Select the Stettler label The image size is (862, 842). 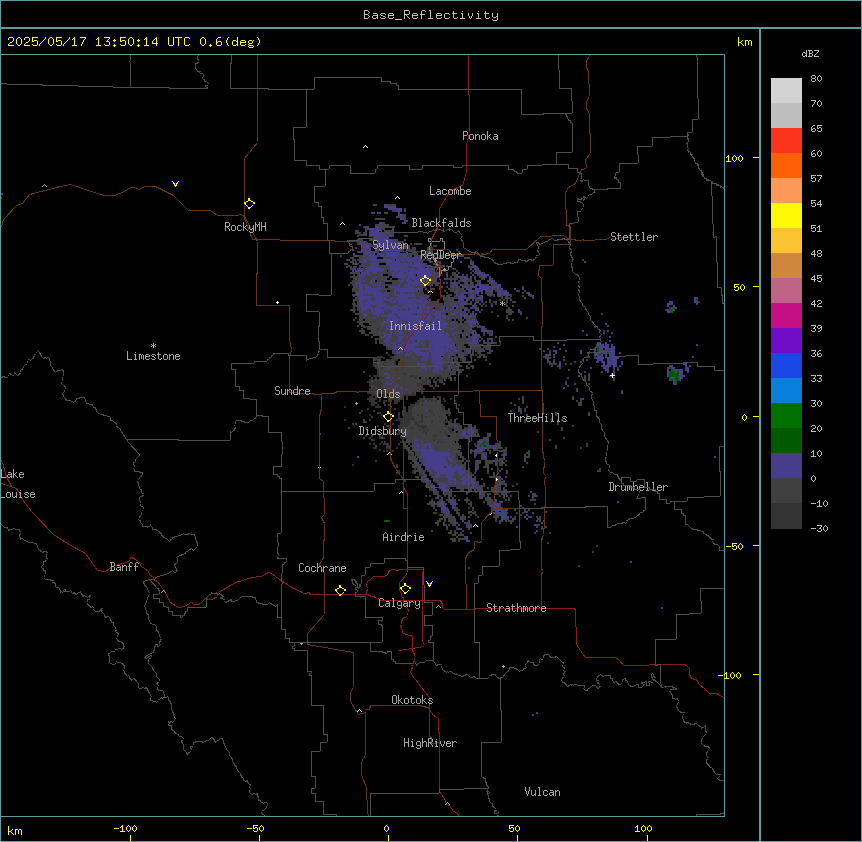(x=633, y=237)
